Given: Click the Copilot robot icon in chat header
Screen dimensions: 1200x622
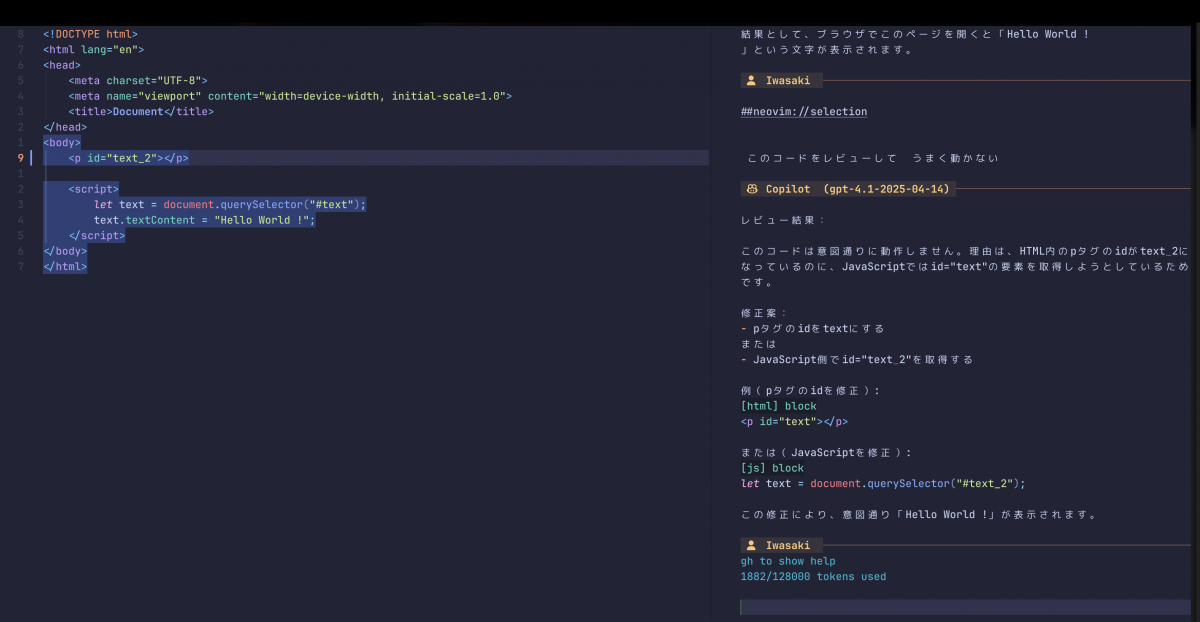Looking at the screenshot, I should [x=752, y=189].
